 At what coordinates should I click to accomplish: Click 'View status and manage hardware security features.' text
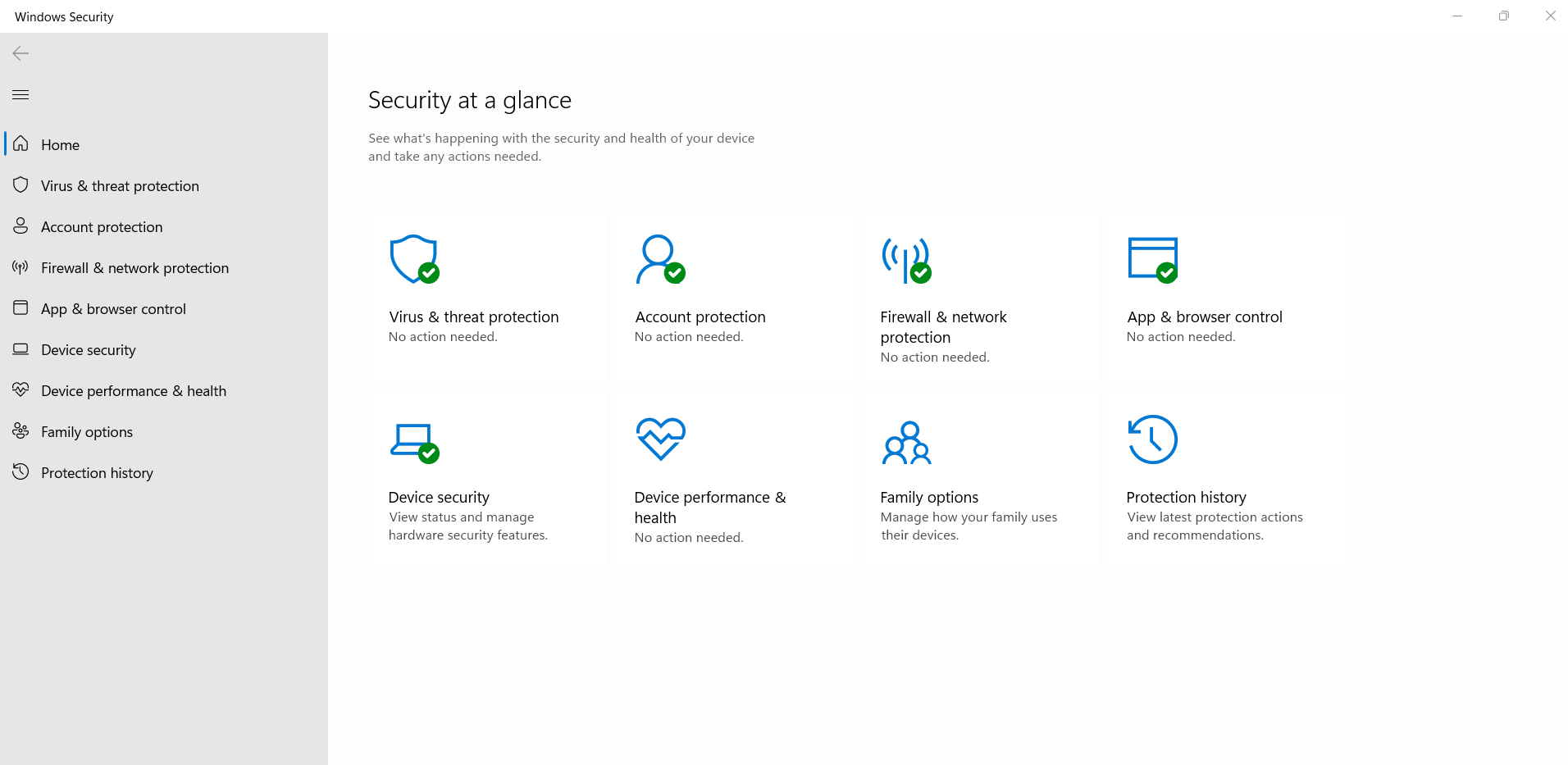click(x=467, y=526)
